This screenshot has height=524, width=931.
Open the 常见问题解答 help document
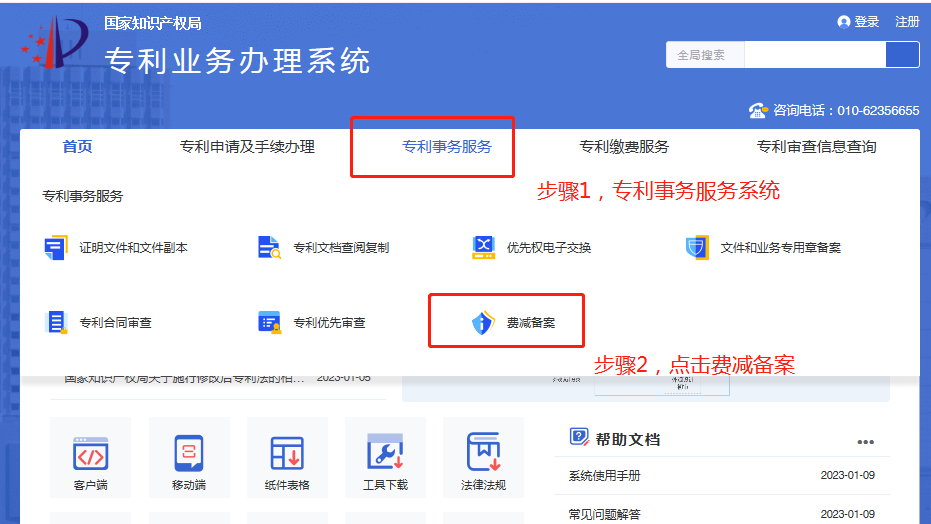pos(604,515)
